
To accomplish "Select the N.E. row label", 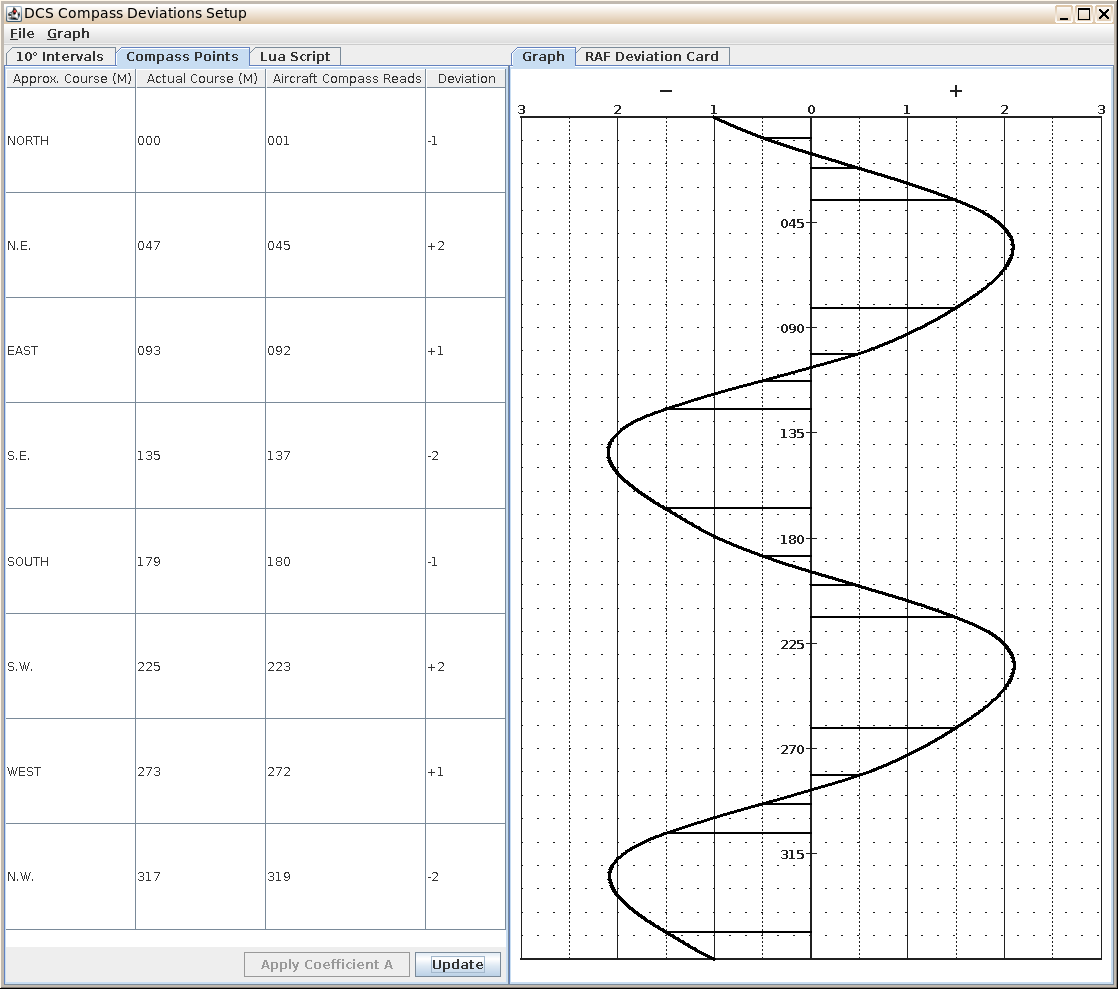I will click(19, 245).
